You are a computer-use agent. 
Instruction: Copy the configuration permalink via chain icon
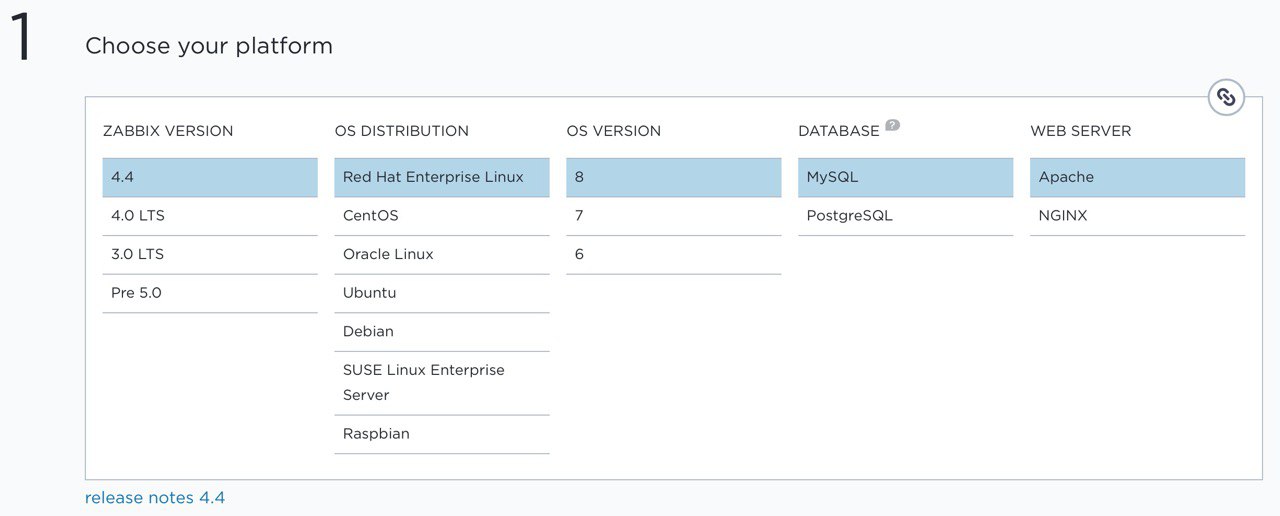pos(1226,97)
